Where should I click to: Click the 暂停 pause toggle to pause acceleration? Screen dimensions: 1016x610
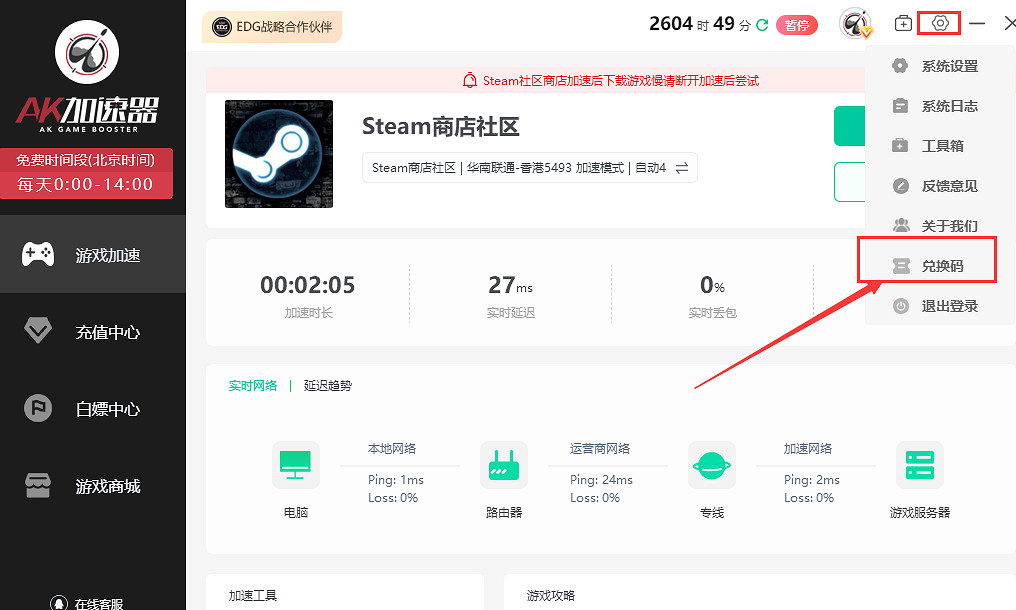point(797,25)
